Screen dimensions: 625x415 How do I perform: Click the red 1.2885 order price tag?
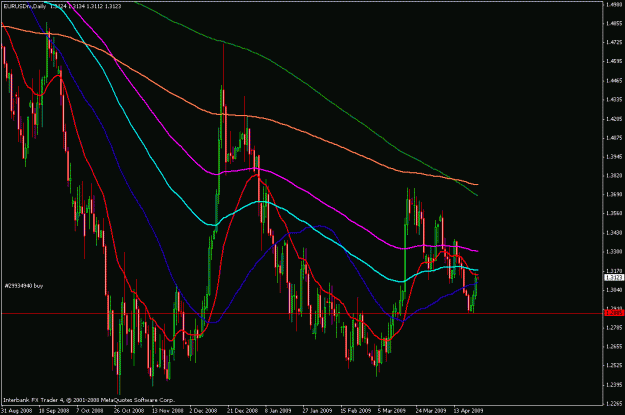click(x=614, y=313)
